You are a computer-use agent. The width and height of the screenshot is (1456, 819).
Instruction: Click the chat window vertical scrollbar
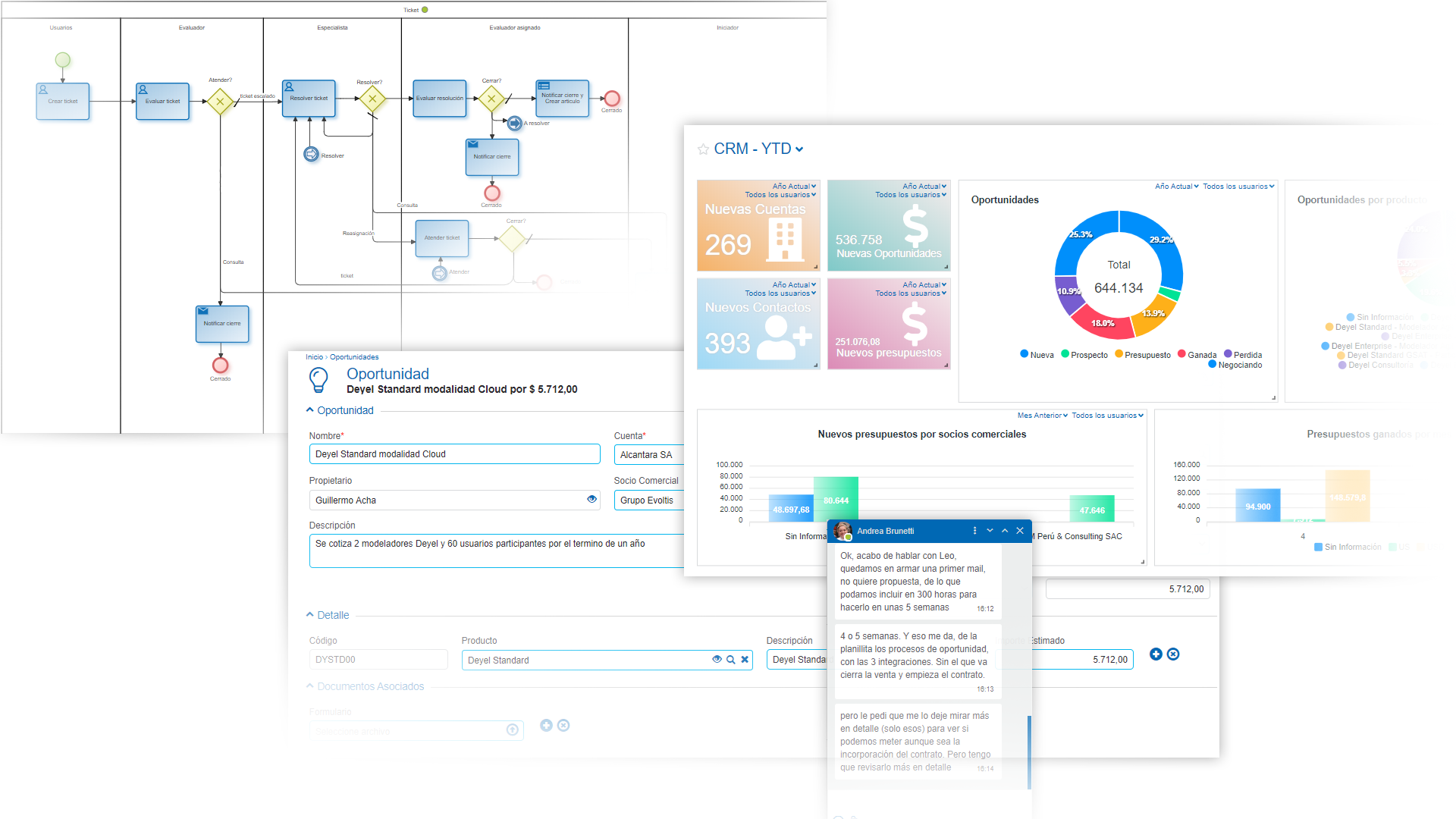pos(1029,752)
